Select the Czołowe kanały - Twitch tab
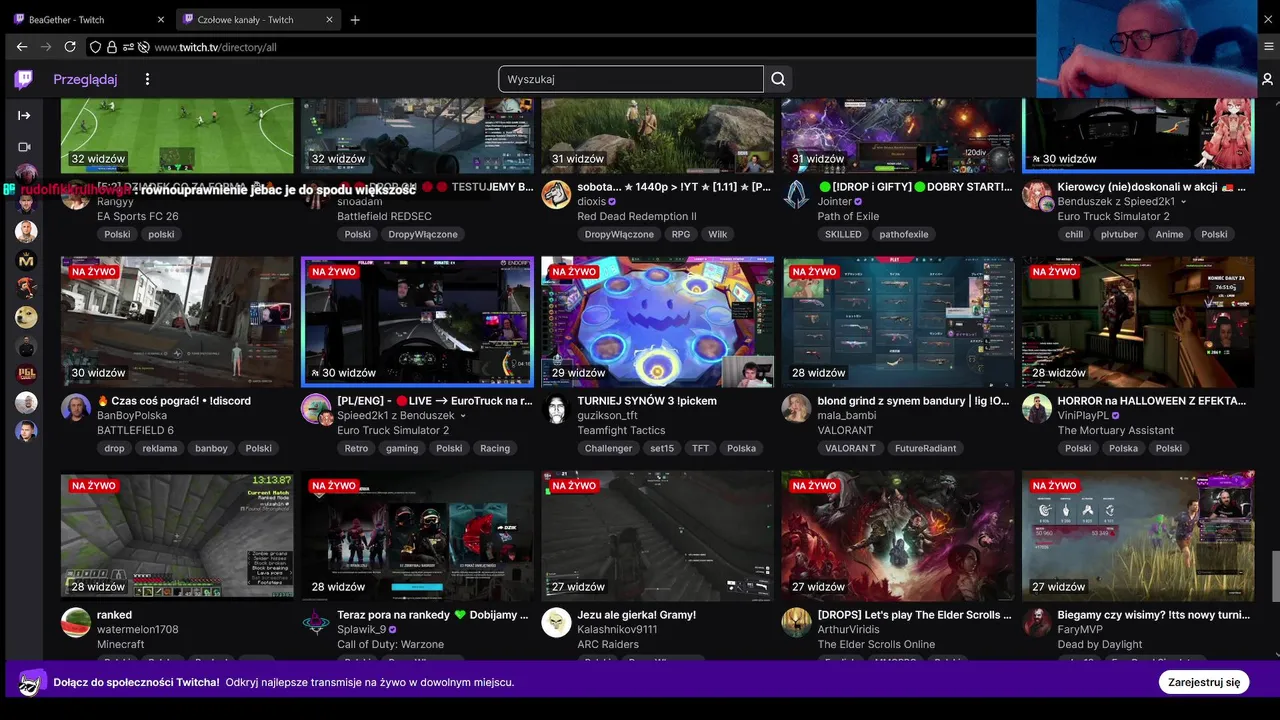 [259, 20]
